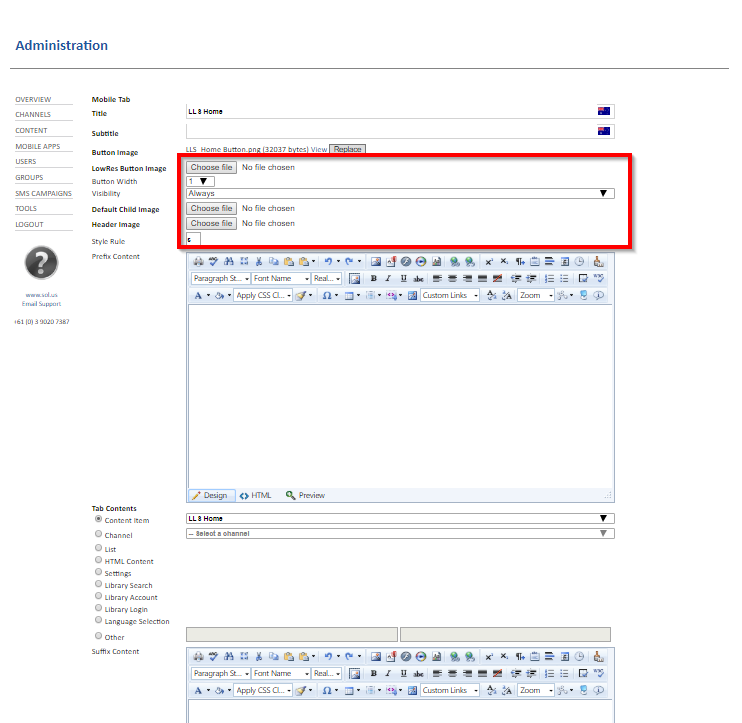Open Zoom dropdown in Prefix Content editor
This screenshot has width=742, height=723.
(536, 295)
